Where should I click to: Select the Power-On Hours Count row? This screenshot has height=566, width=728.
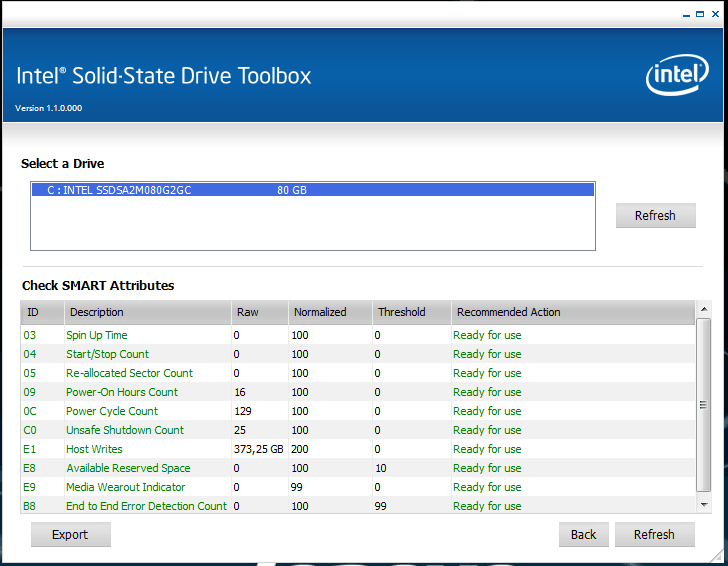click(x=358, y=392)
